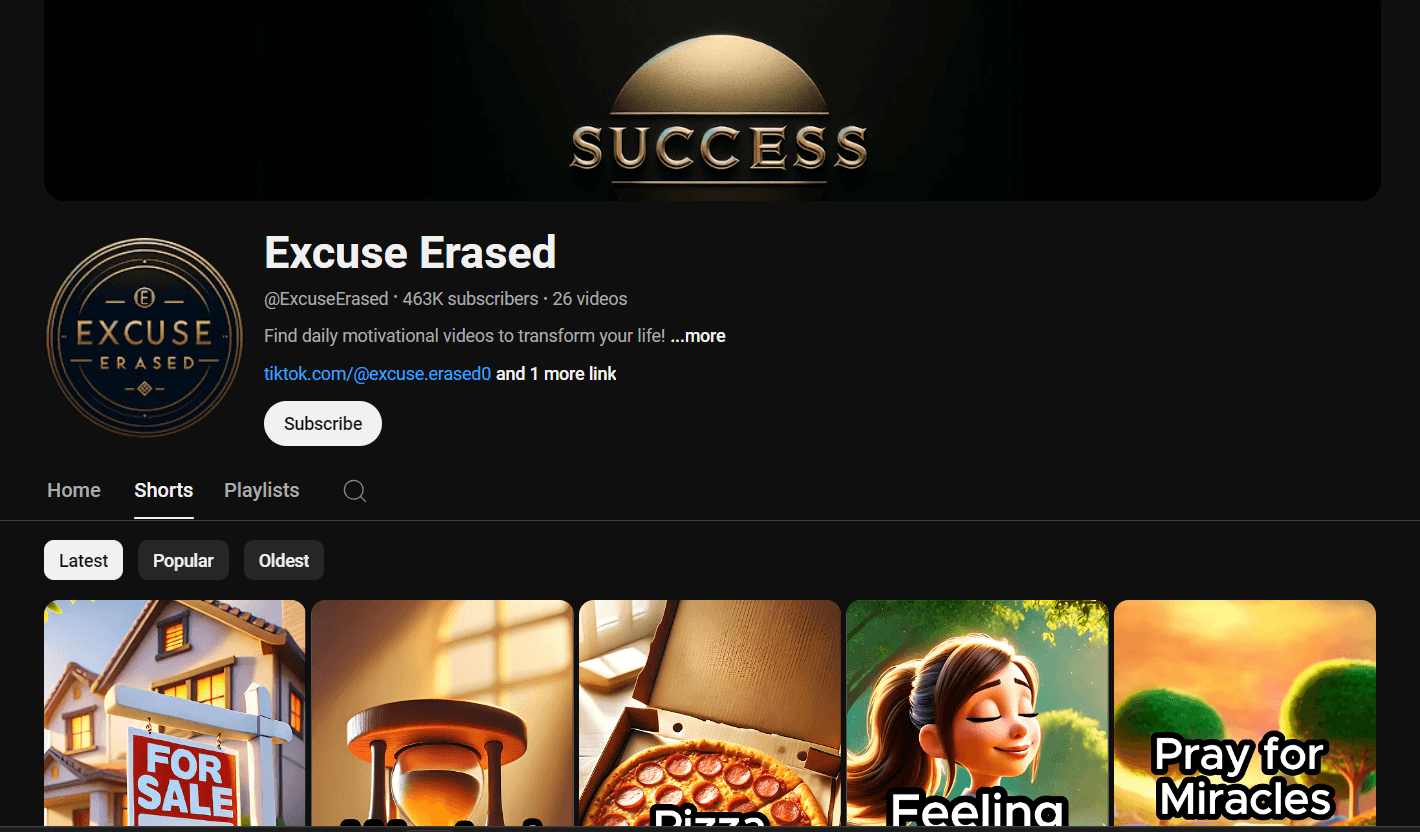Expand channel description with ...more

[698, 336]
